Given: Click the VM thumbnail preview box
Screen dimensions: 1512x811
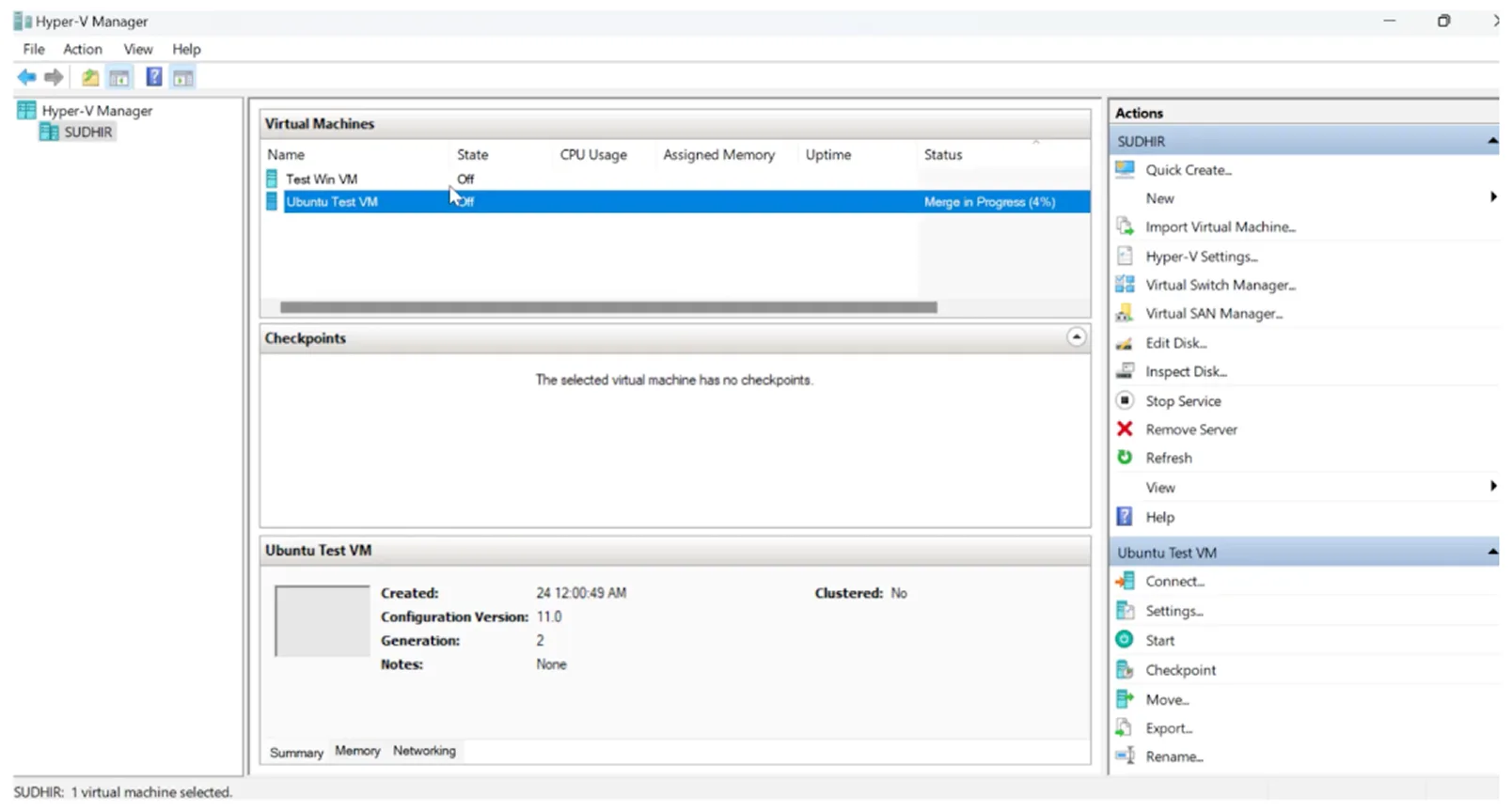Looking at the screenshot, I should (323, 621).
